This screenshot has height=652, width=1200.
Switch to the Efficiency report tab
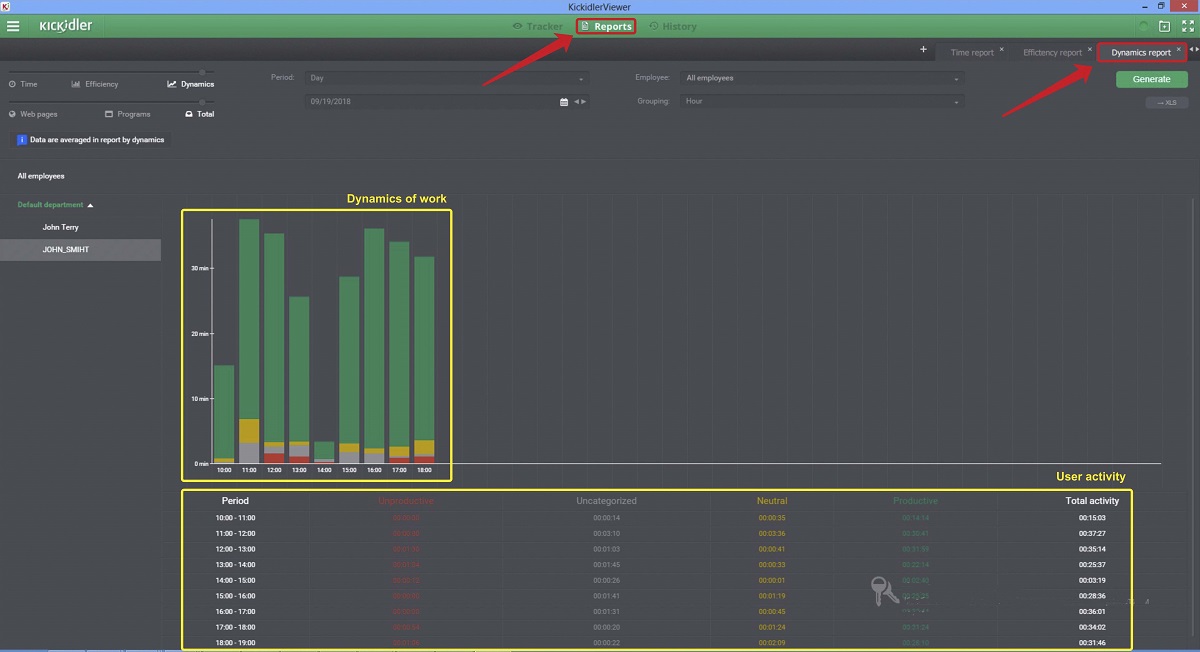pyautogui.click(x=1052, y=52)
